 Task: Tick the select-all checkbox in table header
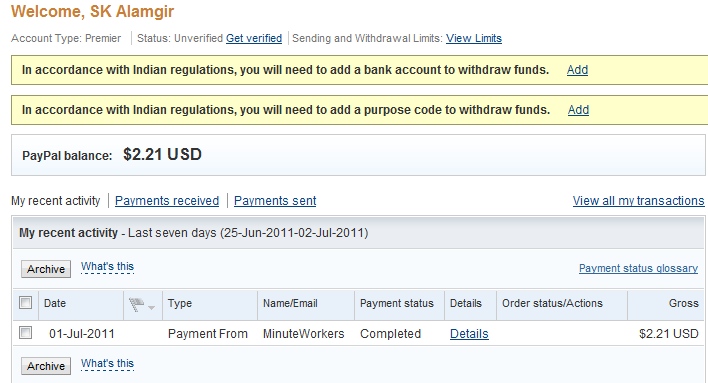coord(26,303)
